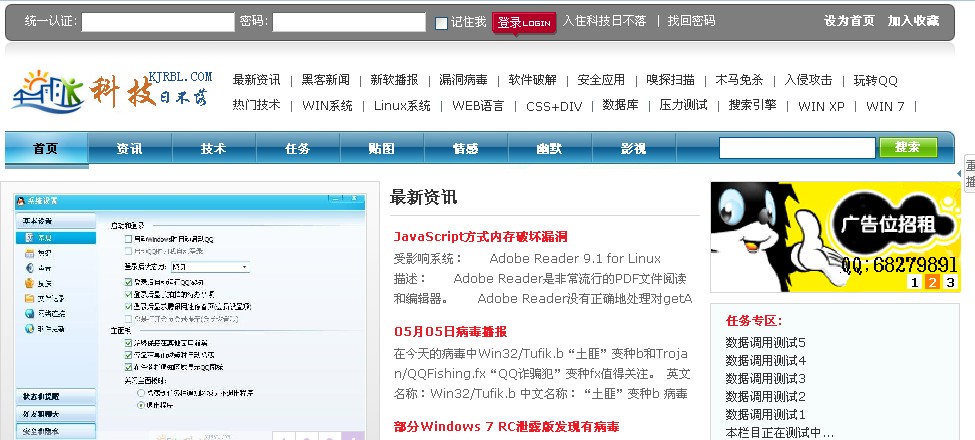Select the 情感 navigation tab
Viewport: 975px width, 440px height.
pyautogui.click(x=465, y=149)
